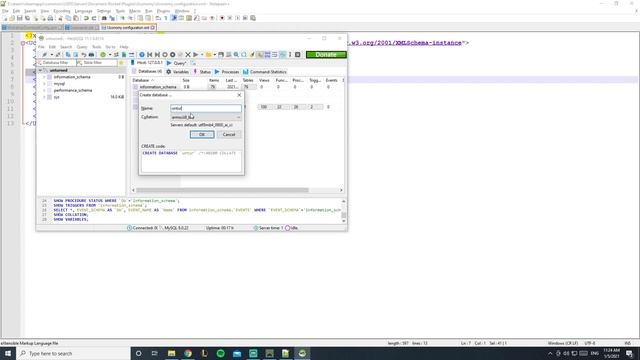This screenshot has width=640, height=360.
Task: Click Notepad++ redo icon
Action: click(x=94, y=18)
